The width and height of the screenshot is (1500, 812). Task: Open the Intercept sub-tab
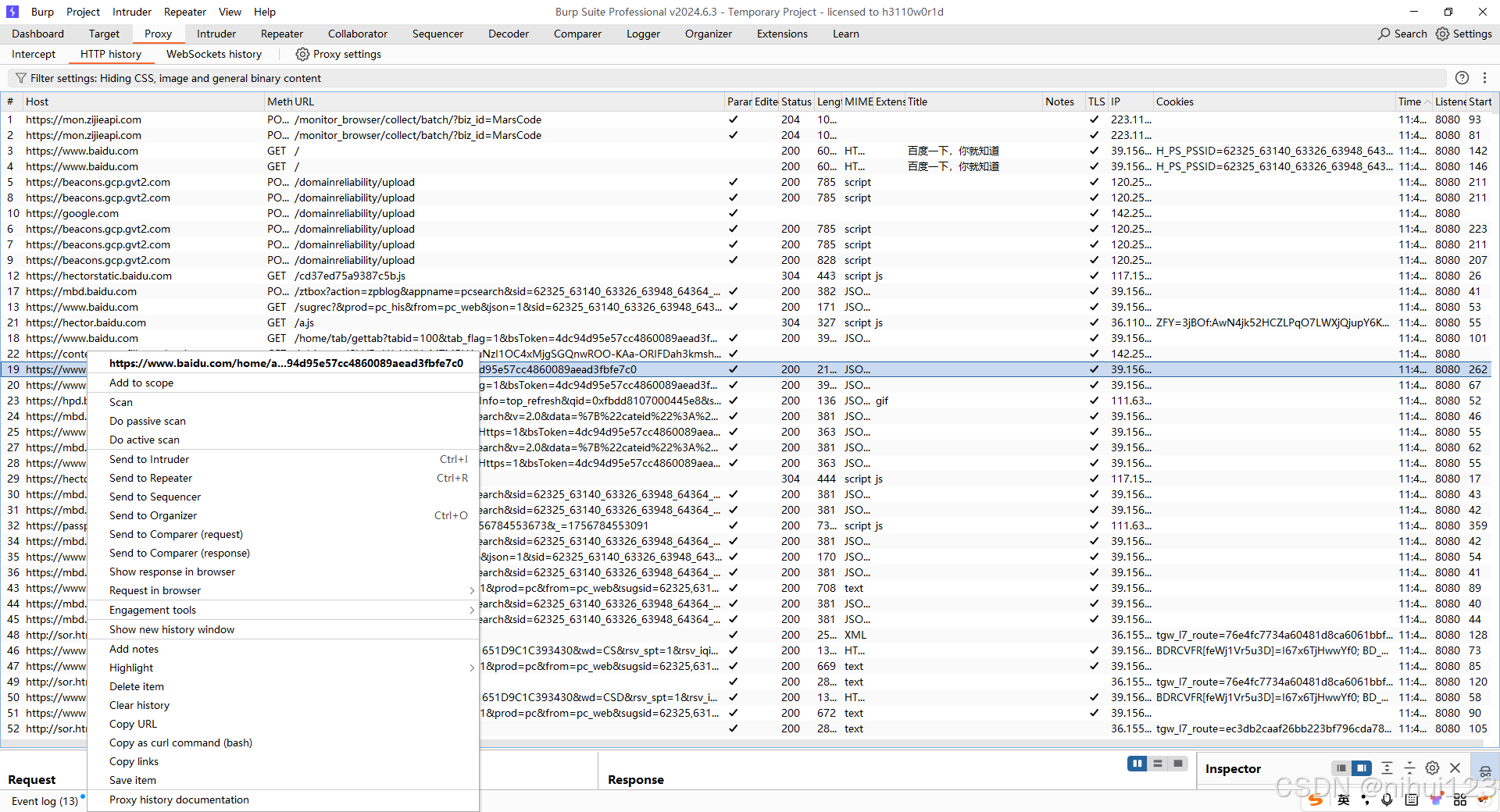click(34, 54)
